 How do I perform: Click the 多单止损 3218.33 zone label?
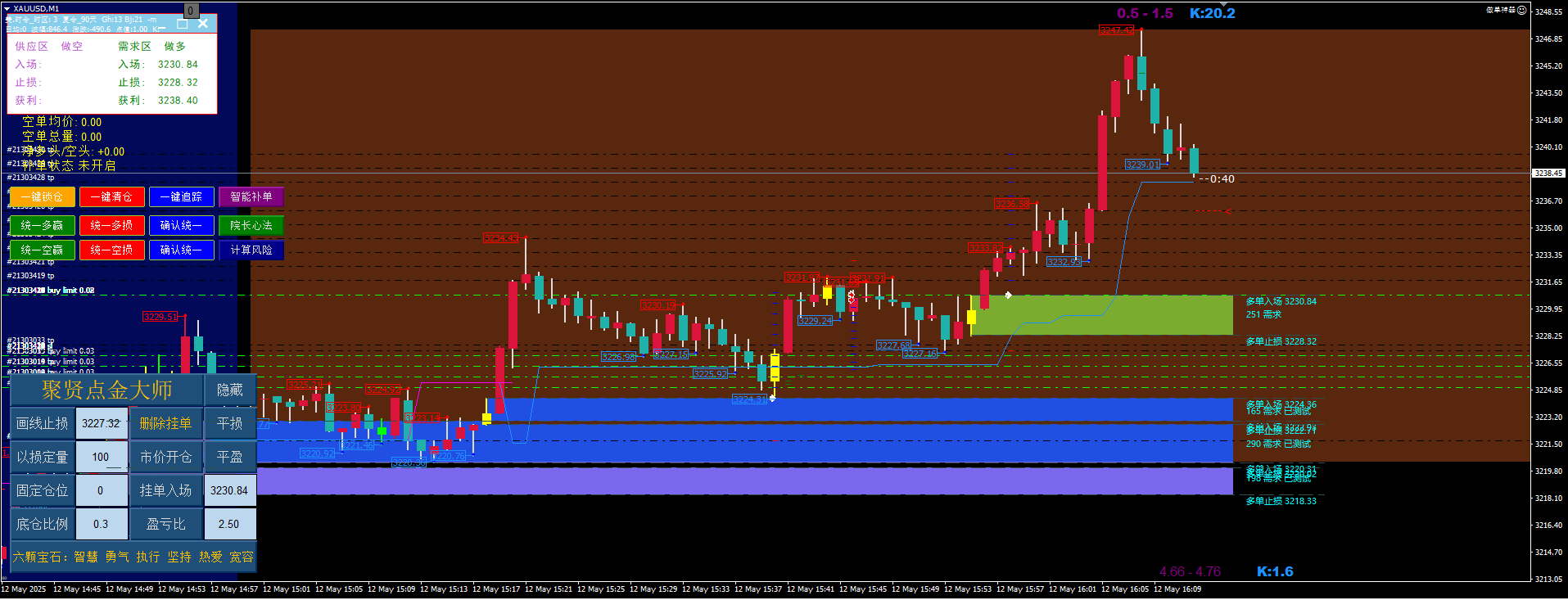(x=1281, y=501)
